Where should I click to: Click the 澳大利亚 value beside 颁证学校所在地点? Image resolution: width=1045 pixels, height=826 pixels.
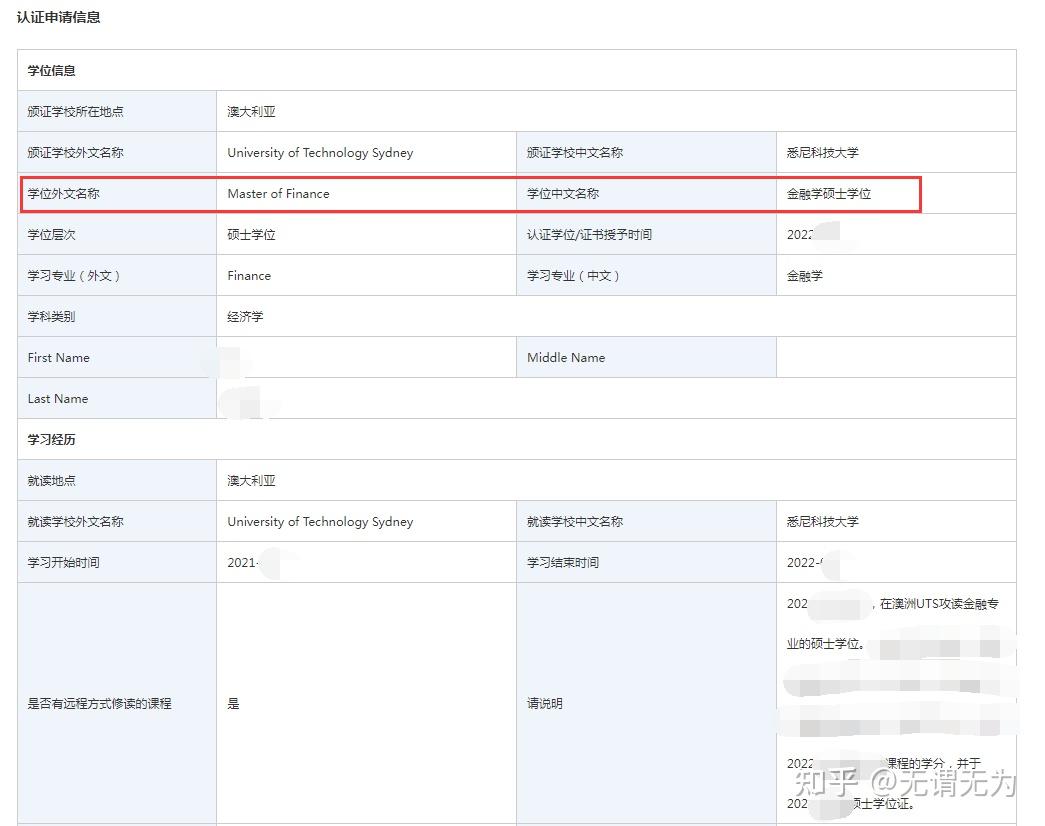(251, 112)
